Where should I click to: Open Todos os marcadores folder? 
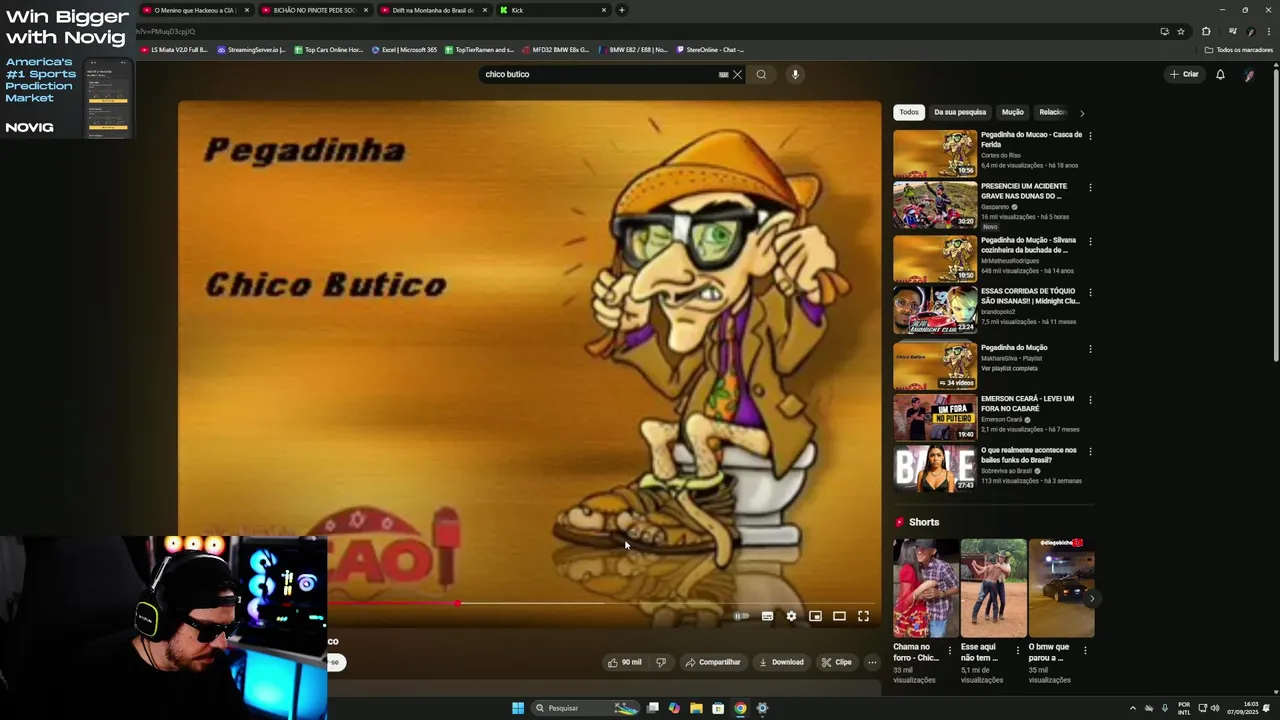pyautogui.click(x=1239, y=49)
